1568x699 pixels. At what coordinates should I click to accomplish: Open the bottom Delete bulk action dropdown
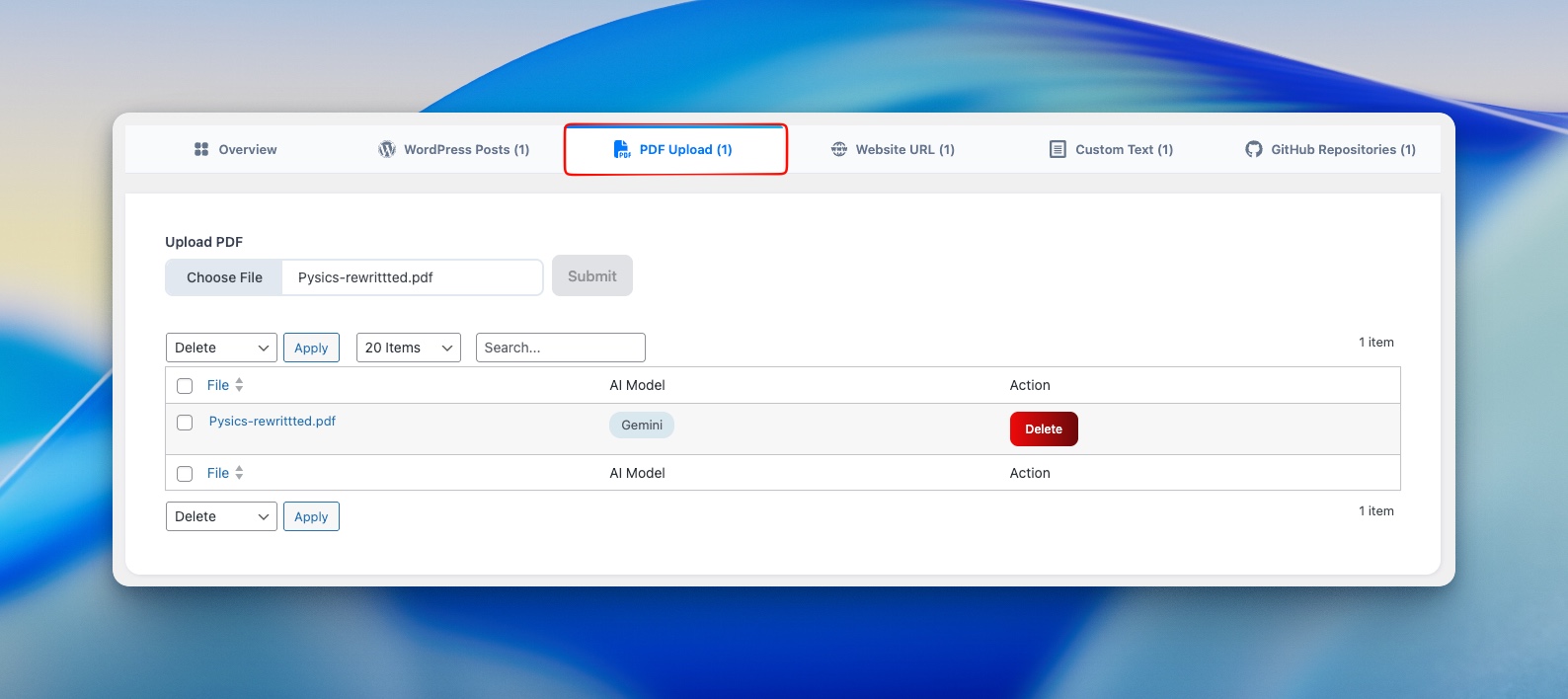click(x=221, y=516)
